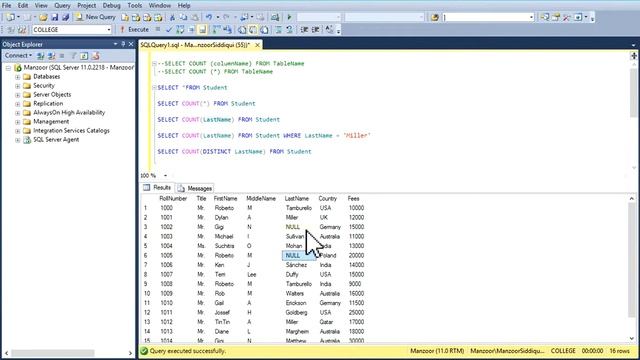Click the Save disk icon
This screenshot has height=360, width=640.
tap(54, 17)
